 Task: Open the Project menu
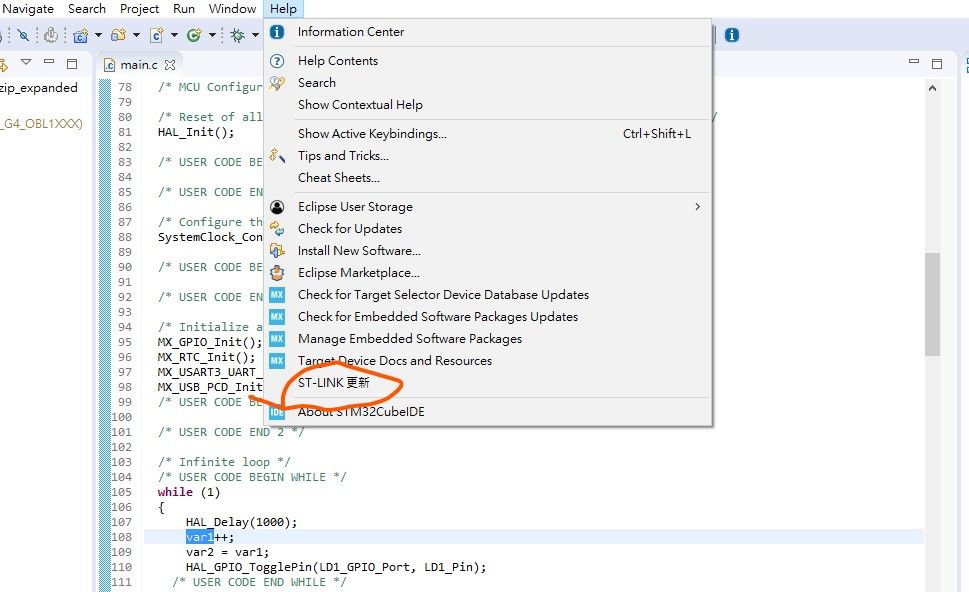point(139,9)
